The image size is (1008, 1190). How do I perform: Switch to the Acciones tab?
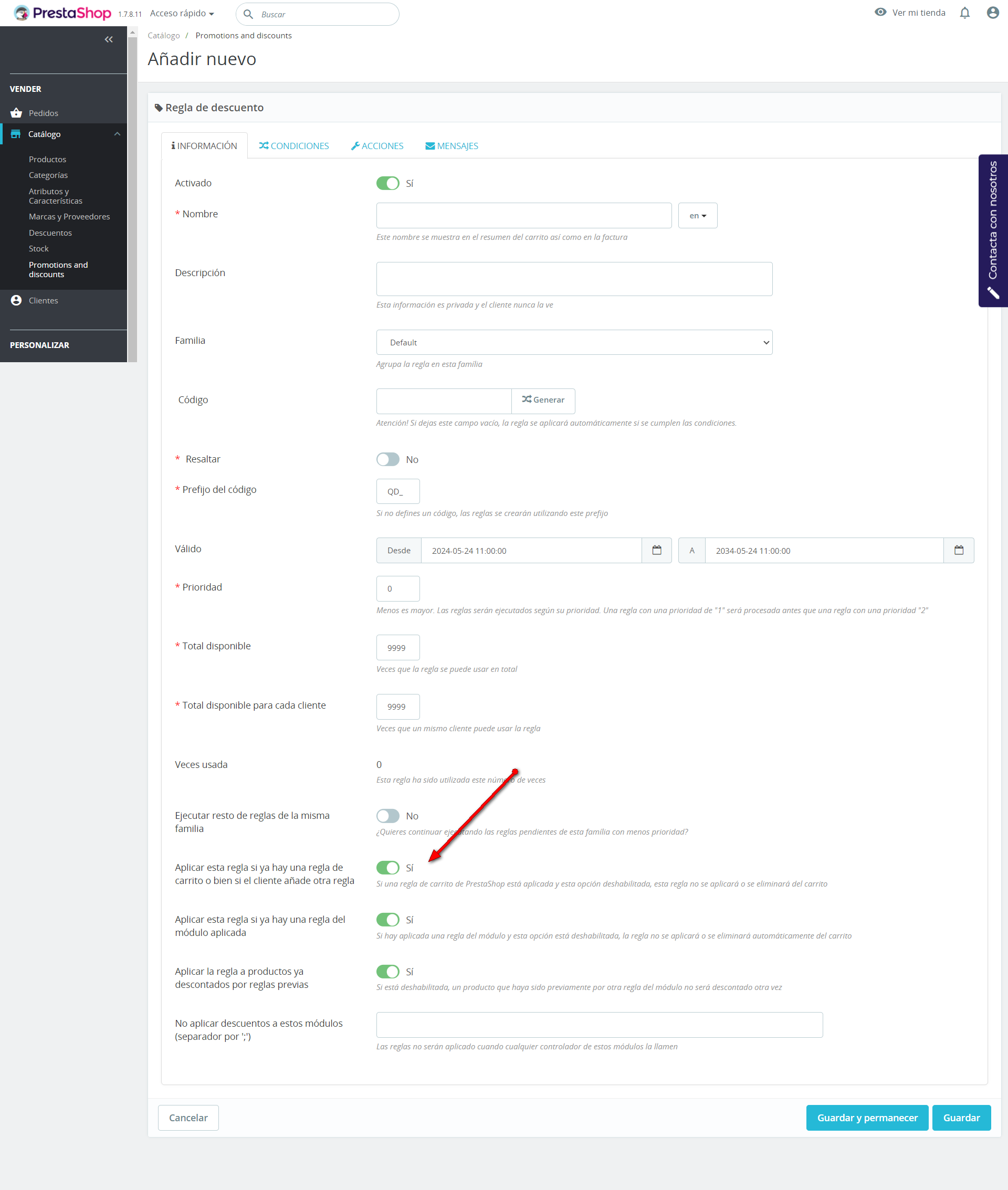click(377, 146)
